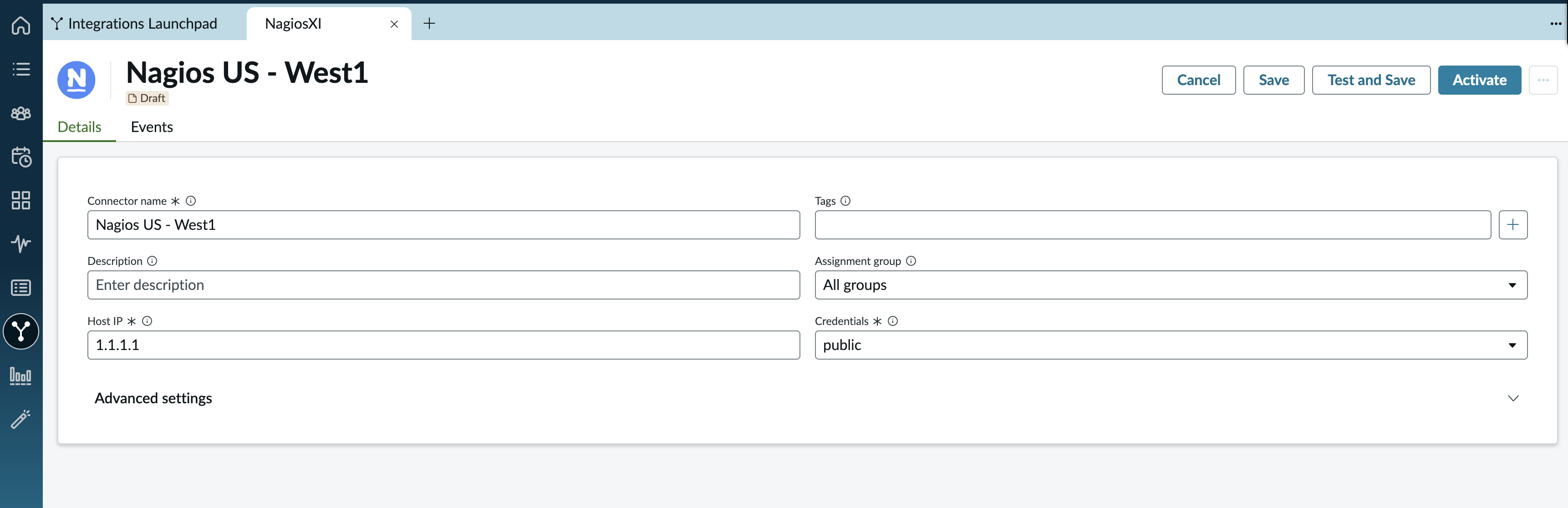The height and width of the screenshot is (508, 1568).
Task: Open the magic wand sidebar icon
Action: tap(20, 419)
